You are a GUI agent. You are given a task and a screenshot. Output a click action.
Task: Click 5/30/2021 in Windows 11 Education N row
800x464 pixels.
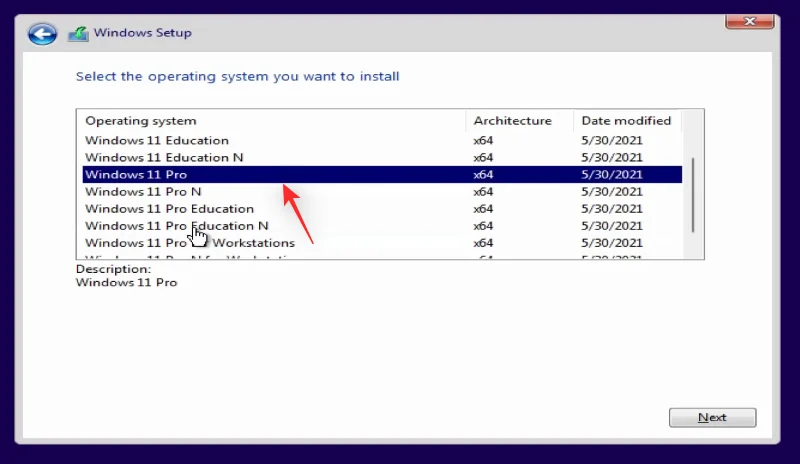coord(612,158)
